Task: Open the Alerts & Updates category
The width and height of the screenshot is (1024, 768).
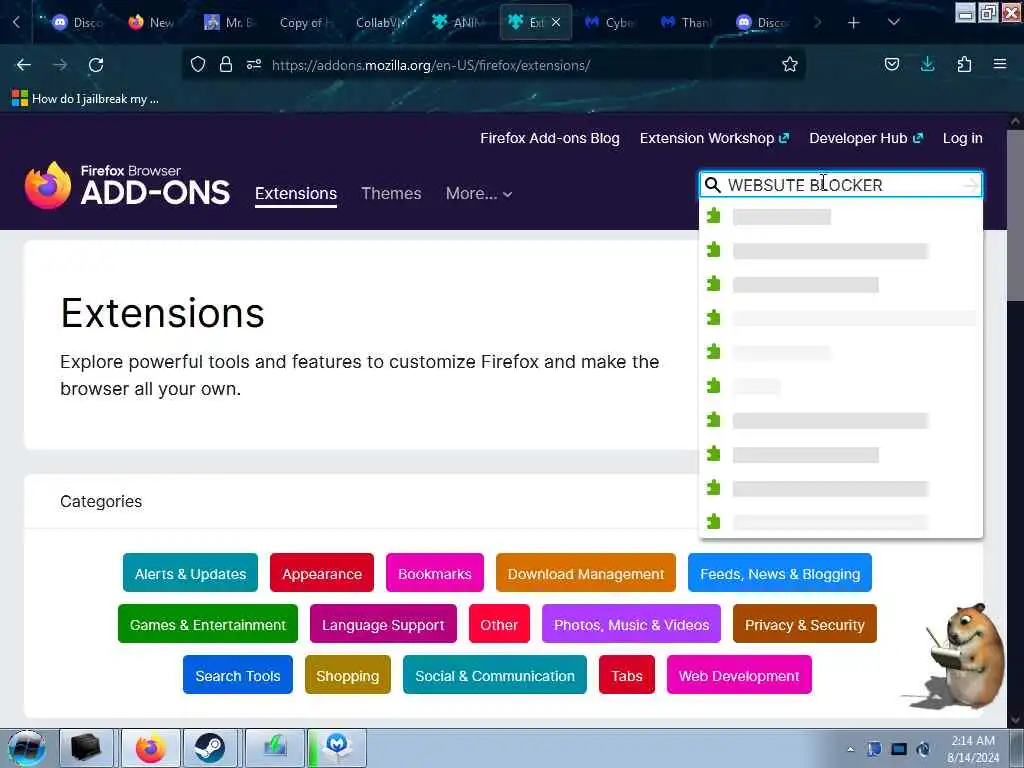Action: (x=190, y=573)
